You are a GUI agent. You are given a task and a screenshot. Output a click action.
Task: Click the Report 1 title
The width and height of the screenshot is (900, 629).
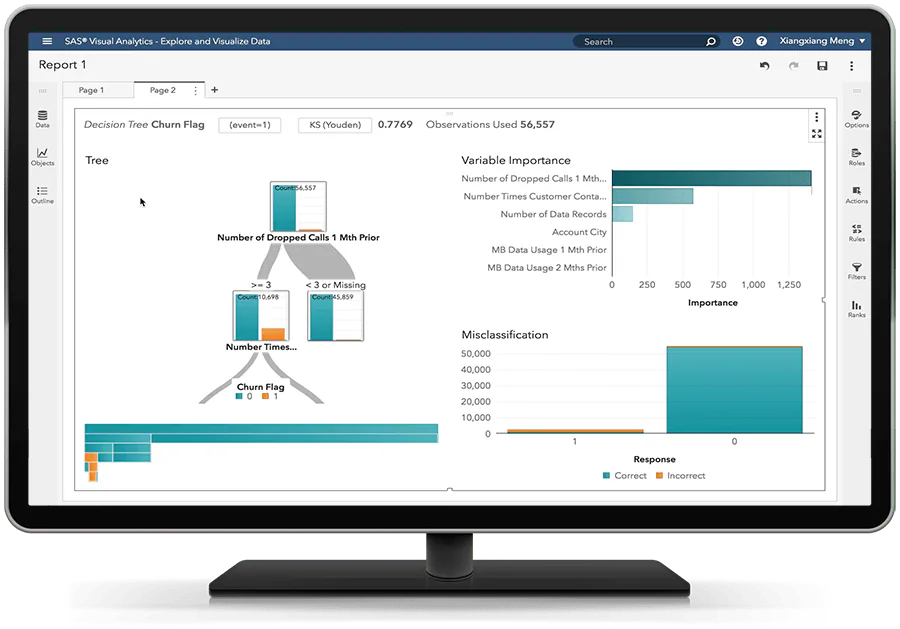(x=62, y=65)
